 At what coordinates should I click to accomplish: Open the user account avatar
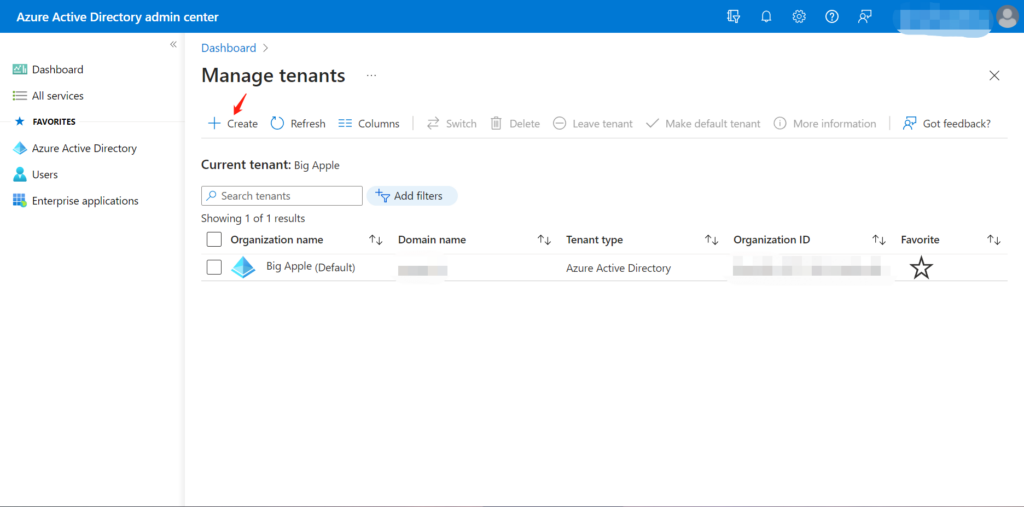[x=1007, y=17]
